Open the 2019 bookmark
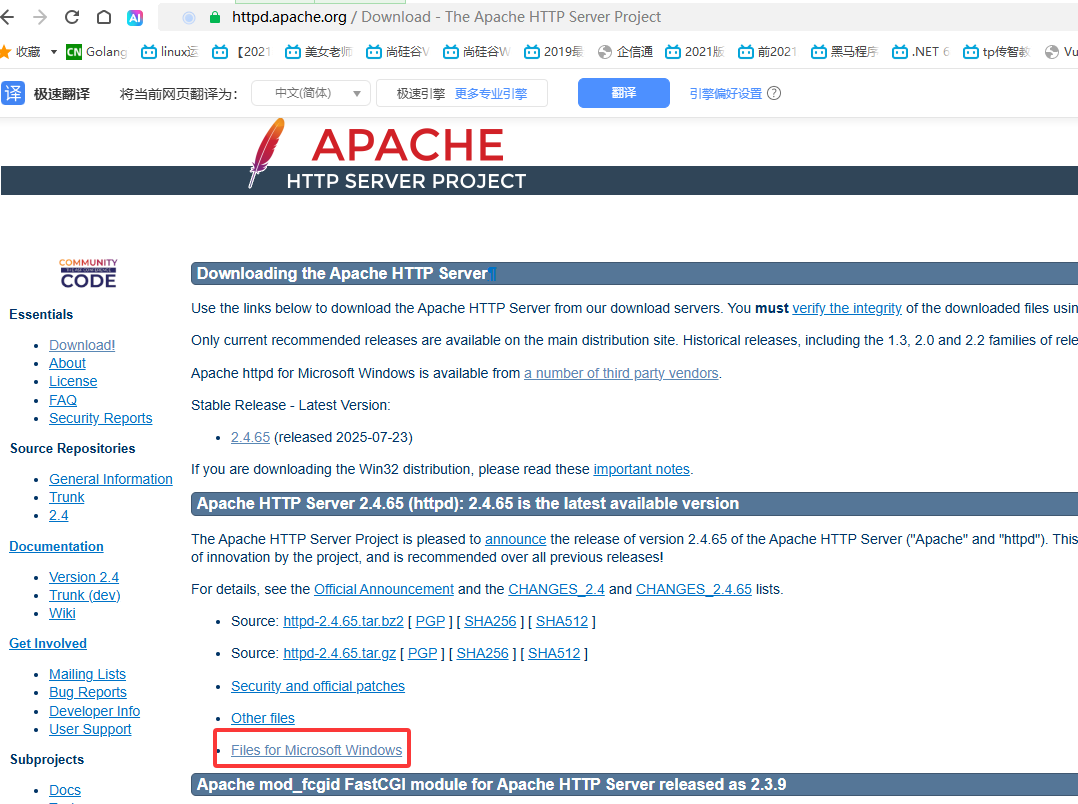Screen dimensions: 1078x804 [553, 52]
